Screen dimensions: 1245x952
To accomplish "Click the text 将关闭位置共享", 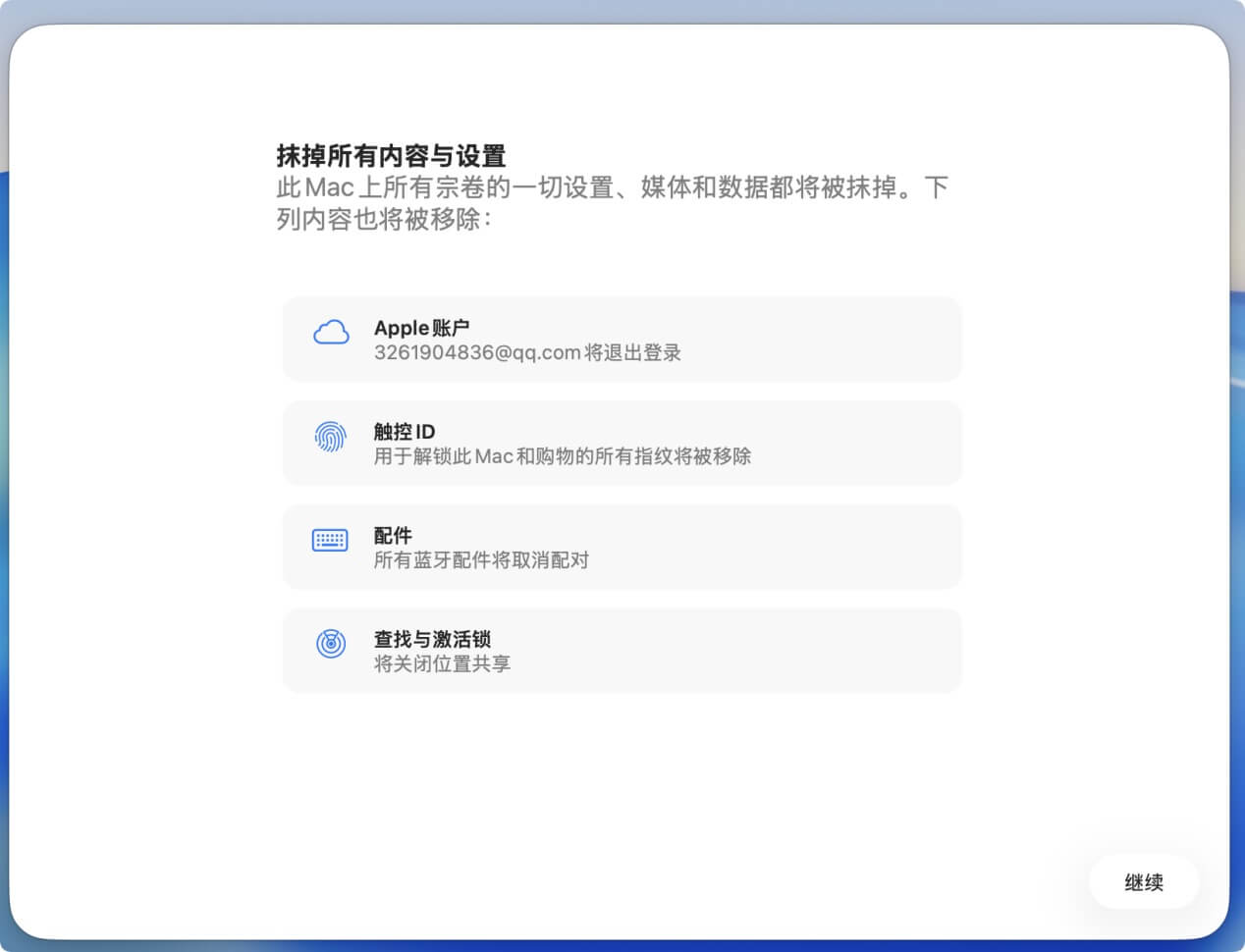I will click(442, 663).
